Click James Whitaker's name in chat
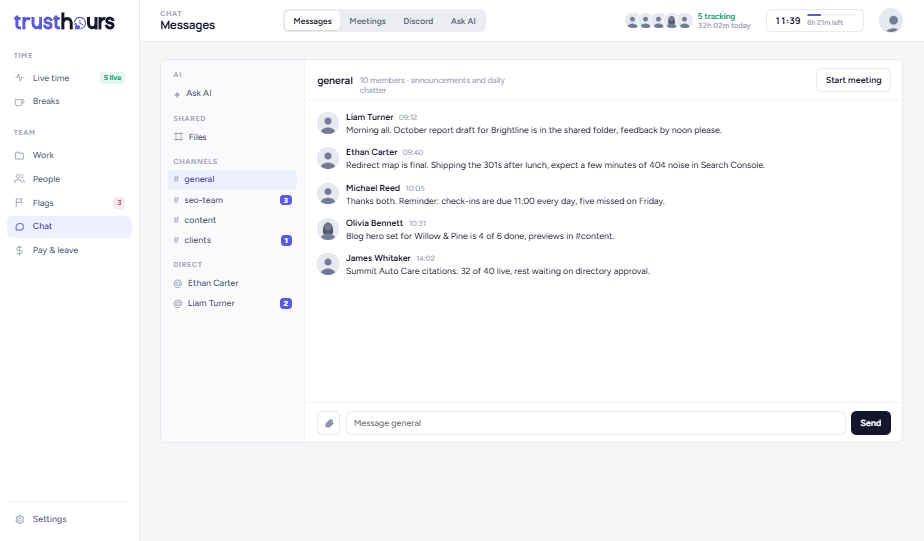 pos(378,258)
